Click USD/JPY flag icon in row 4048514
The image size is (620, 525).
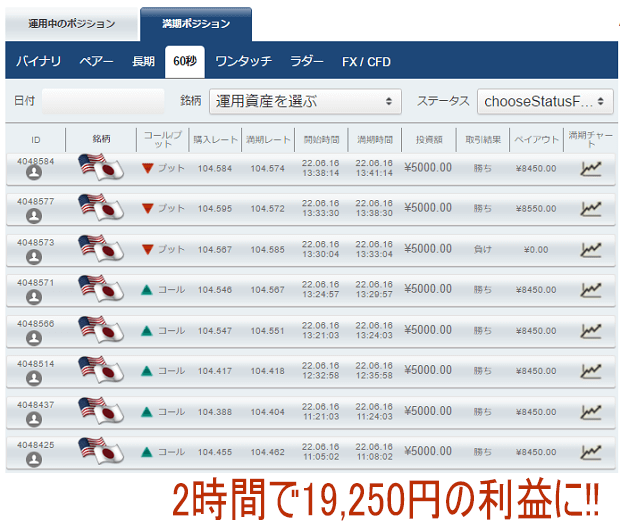pyautogui.click(x=101, y=370)
